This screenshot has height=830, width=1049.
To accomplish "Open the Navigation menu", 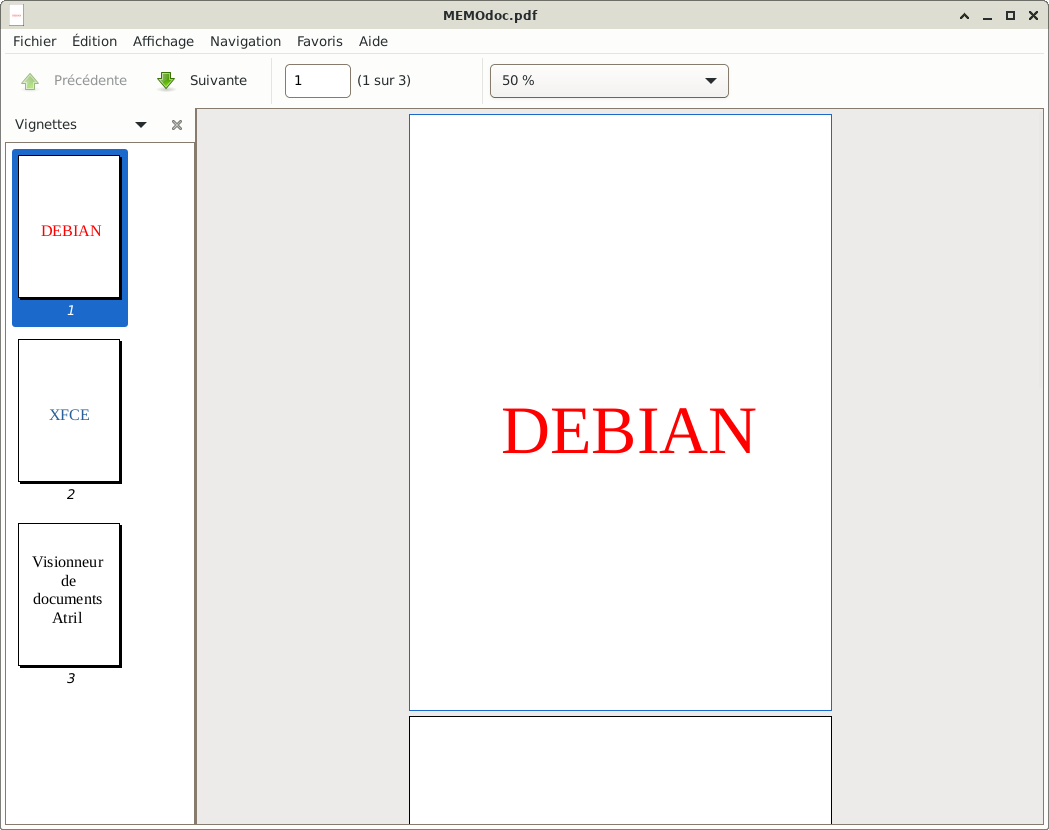I will tap(246, 41).
